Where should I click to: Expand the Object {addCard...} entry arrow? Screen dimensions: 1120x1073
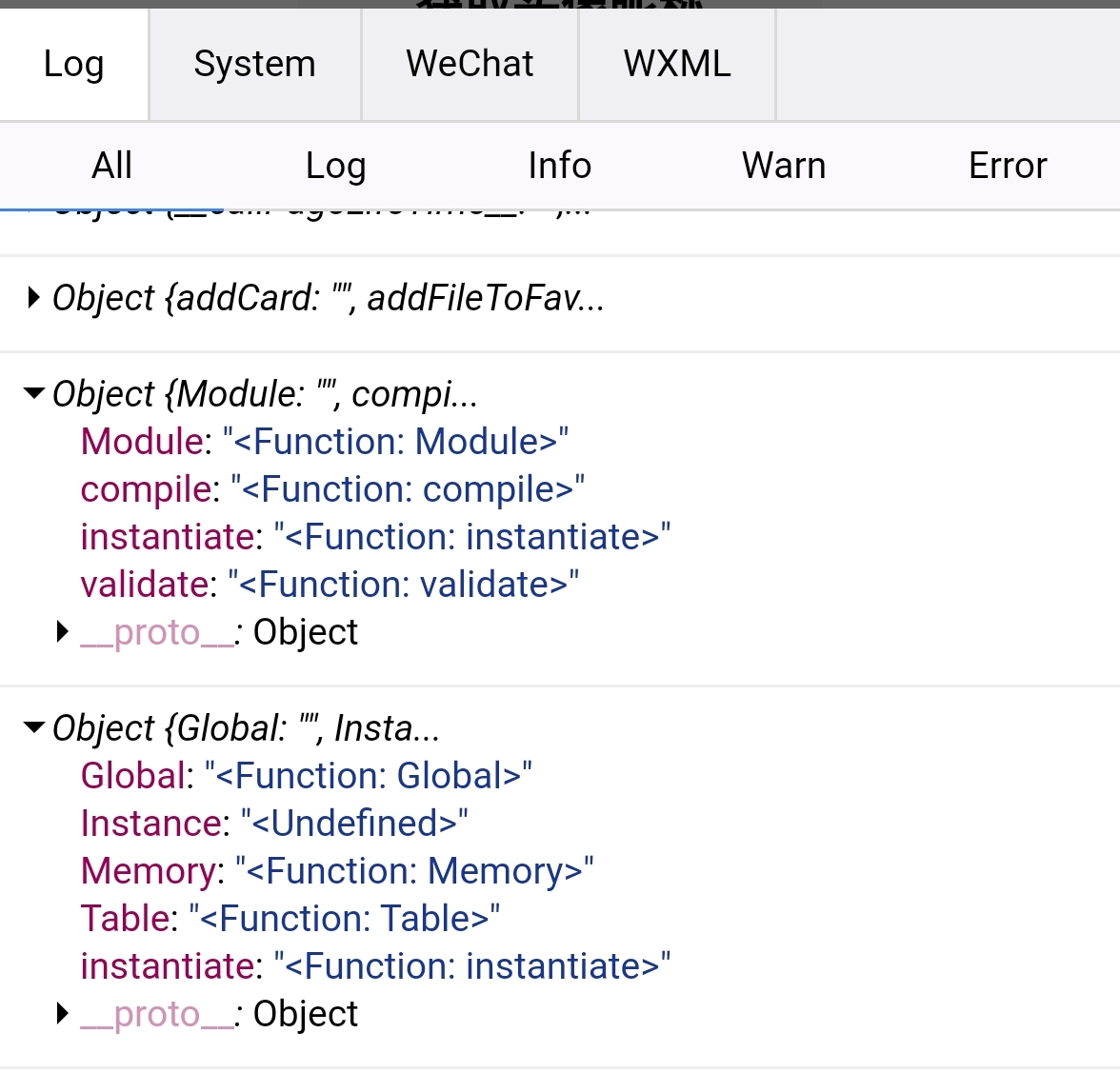click(34, 298)
